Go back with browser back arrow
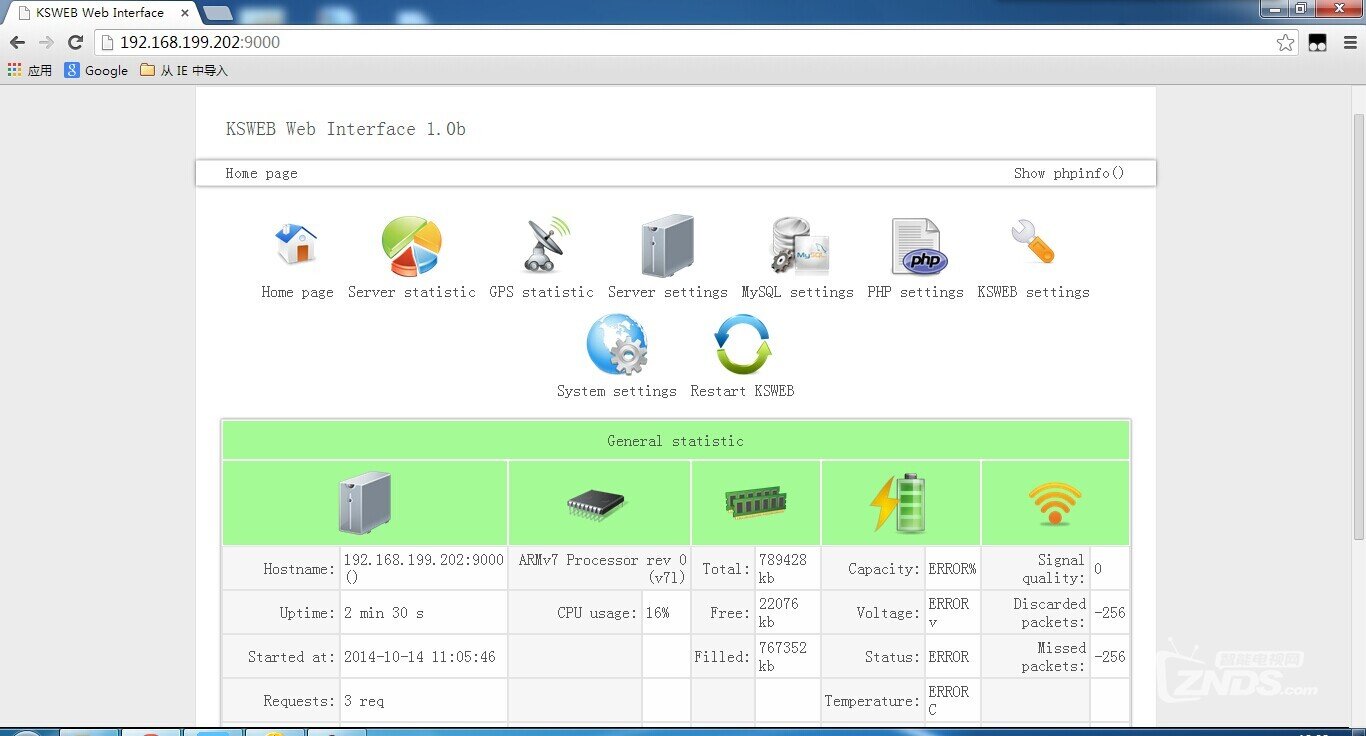Viewport: 1366px width, 736px height. point(17,42)
